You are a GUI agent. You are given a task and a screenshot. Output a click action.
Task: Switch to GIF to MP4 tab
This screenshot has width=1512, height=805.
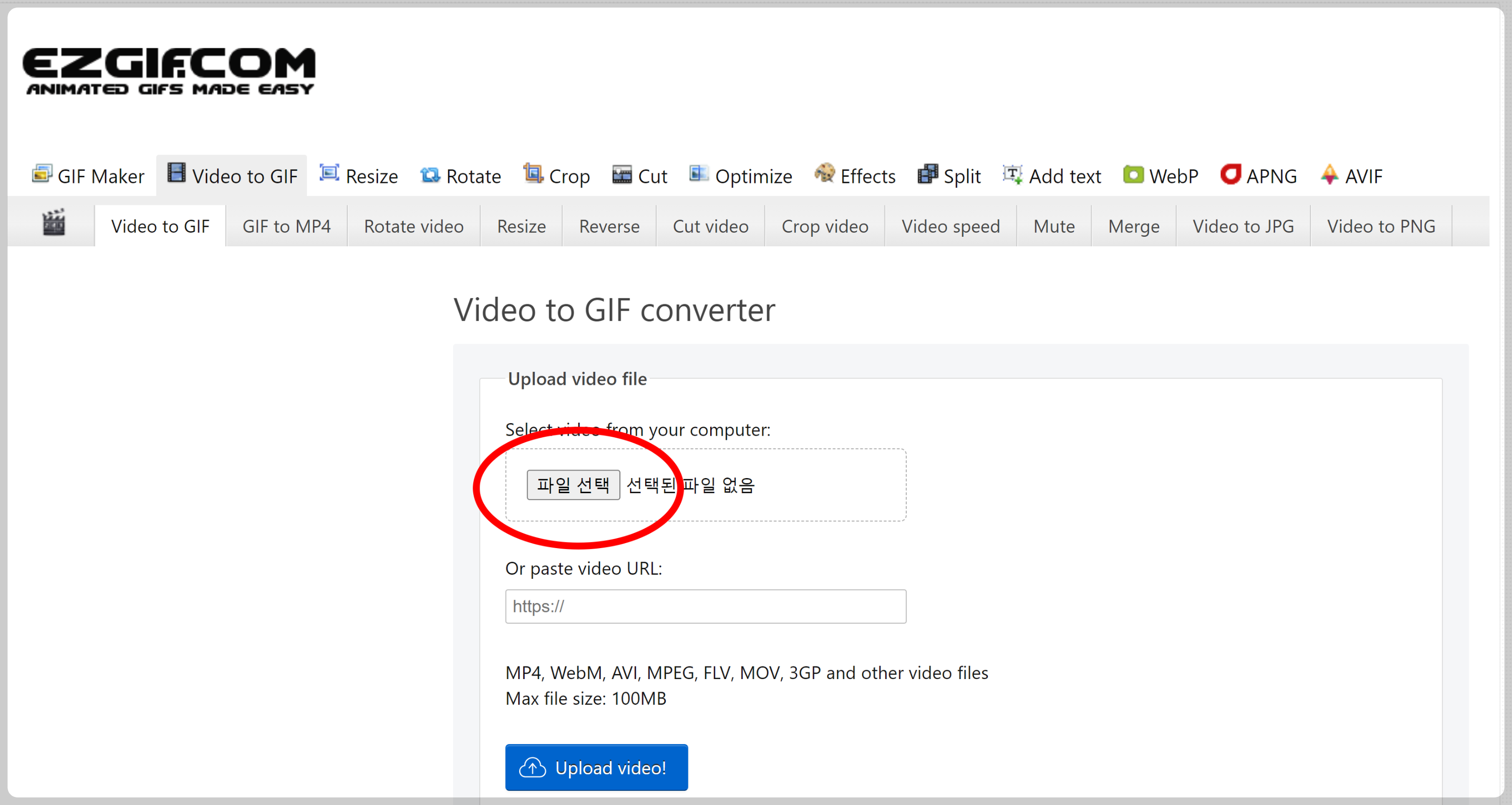(286, 227)
